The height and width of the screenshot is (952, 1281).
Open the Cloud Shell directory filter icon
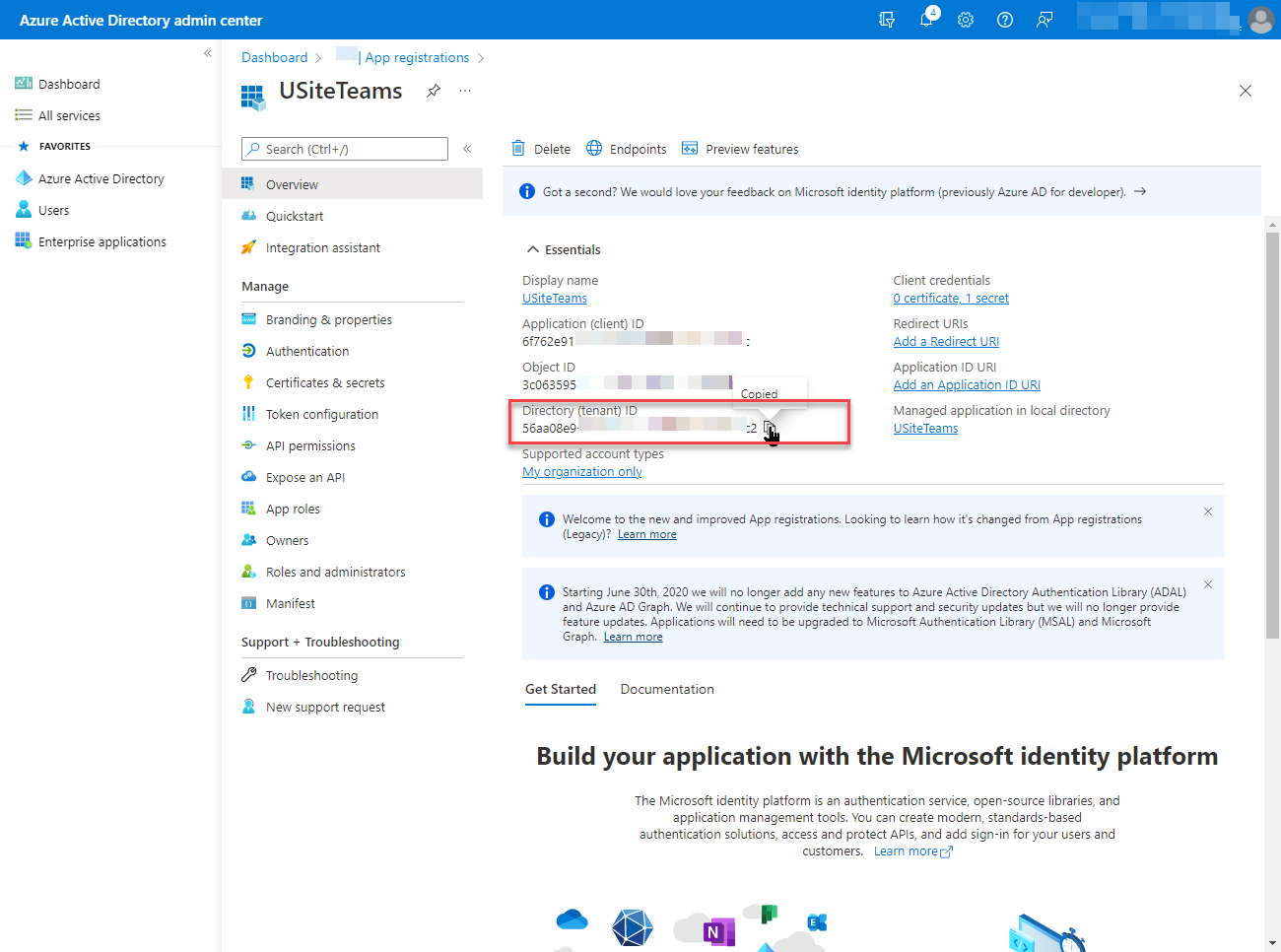(x=887, y=20)
